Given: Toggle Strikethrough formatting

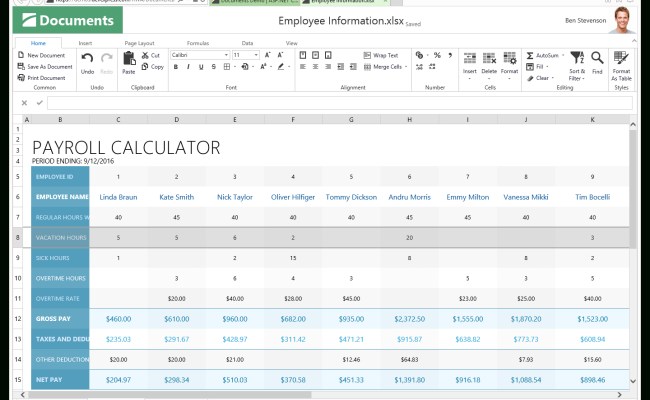Looking at the screenshot, I should (213, 67).
